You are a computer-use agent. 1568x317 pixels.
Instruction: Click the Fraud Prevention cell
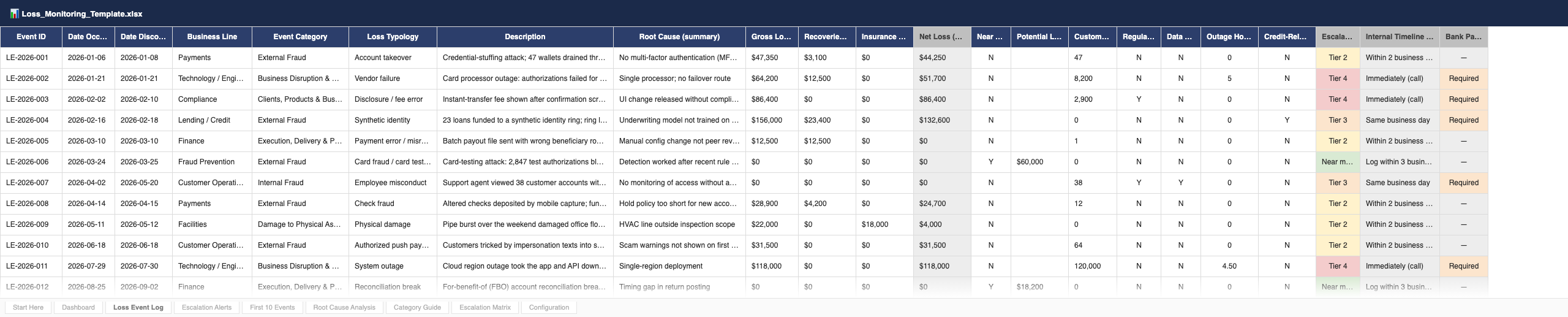point(212,162)
